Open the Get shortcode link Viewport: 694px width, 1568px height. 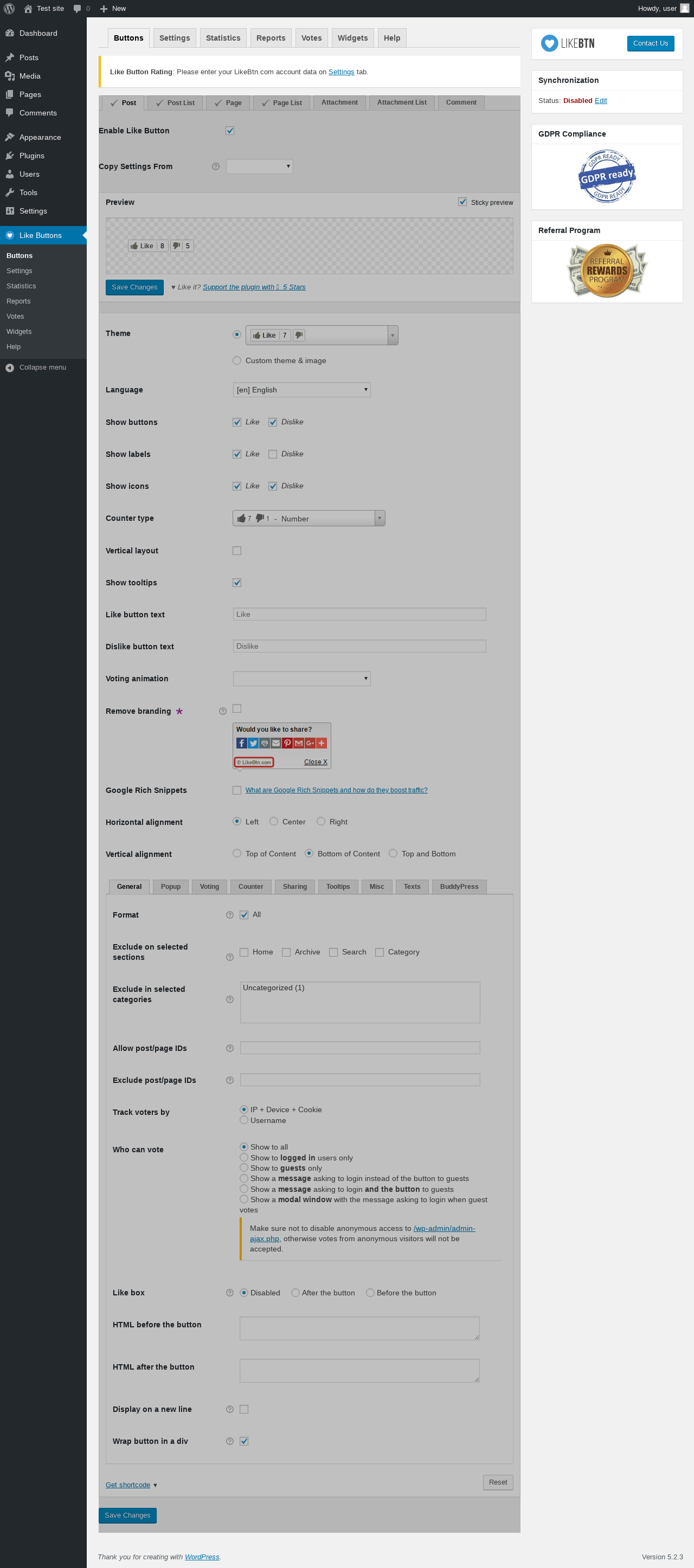[128, 1485]
